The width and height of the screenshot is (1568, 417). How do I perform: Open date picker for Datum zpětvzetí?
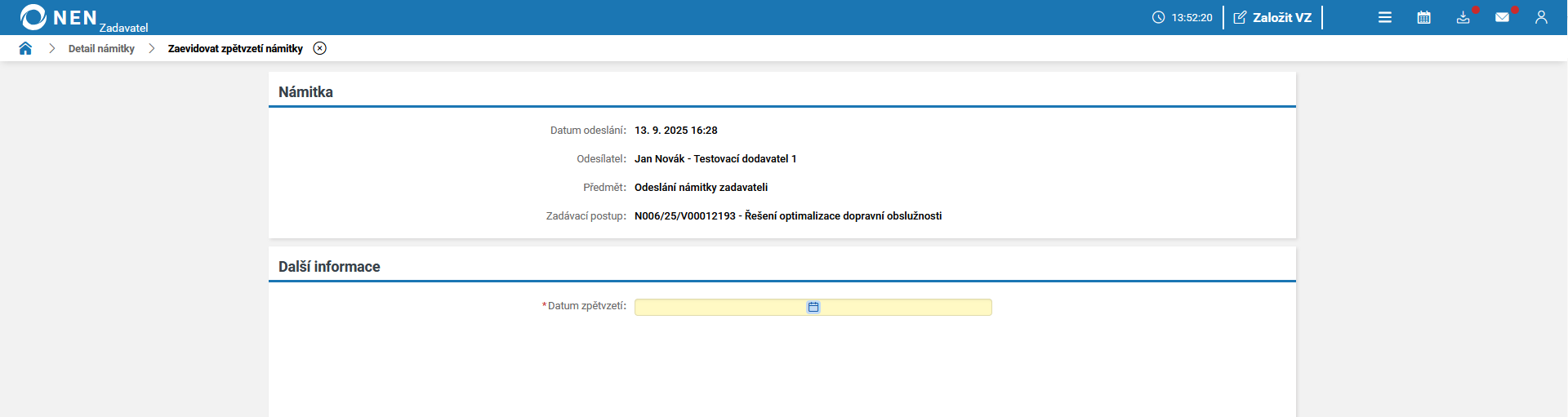tap(813, 307)
